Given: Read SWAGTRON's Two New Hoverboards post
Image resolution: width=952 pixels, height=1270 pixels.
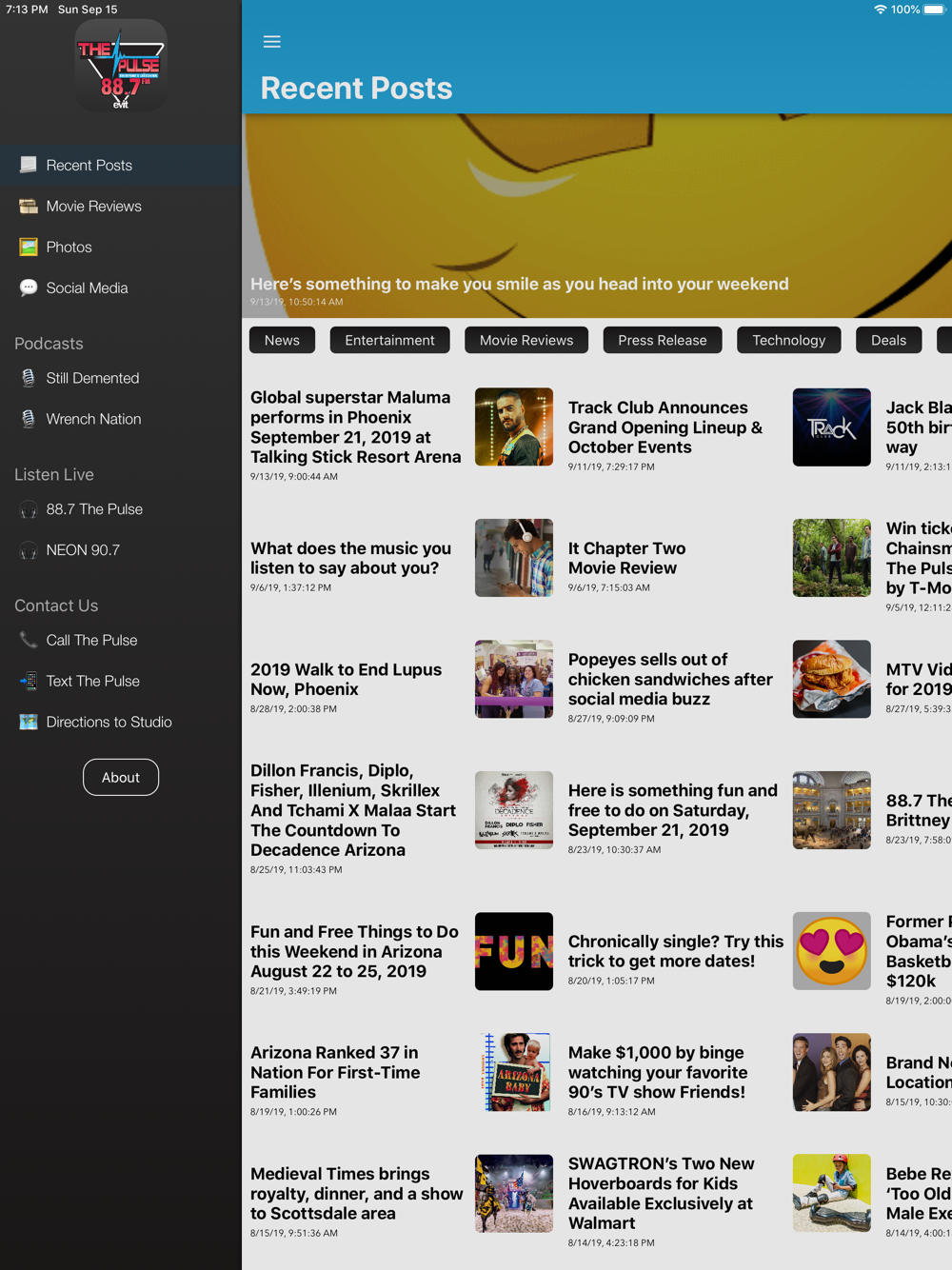Looking at the screenshot, I should tap(662, 1193).
